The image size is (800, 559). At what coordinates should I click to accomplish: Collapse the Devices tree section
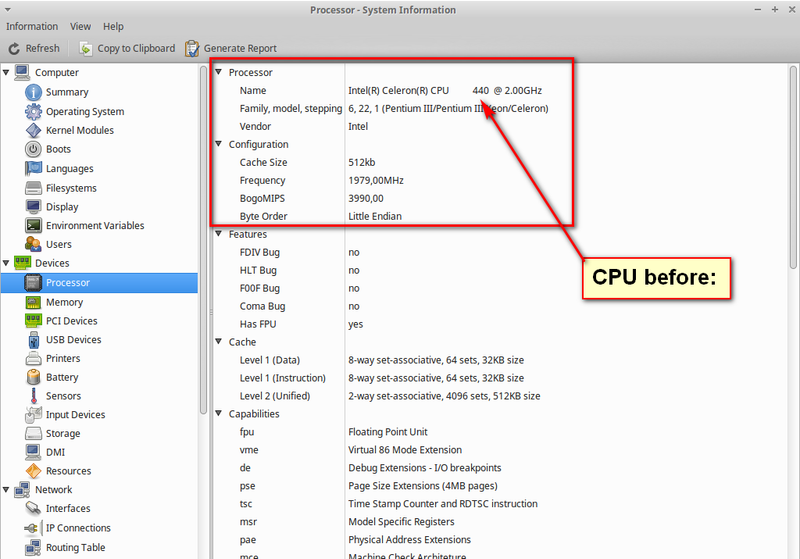click(6, 263)
